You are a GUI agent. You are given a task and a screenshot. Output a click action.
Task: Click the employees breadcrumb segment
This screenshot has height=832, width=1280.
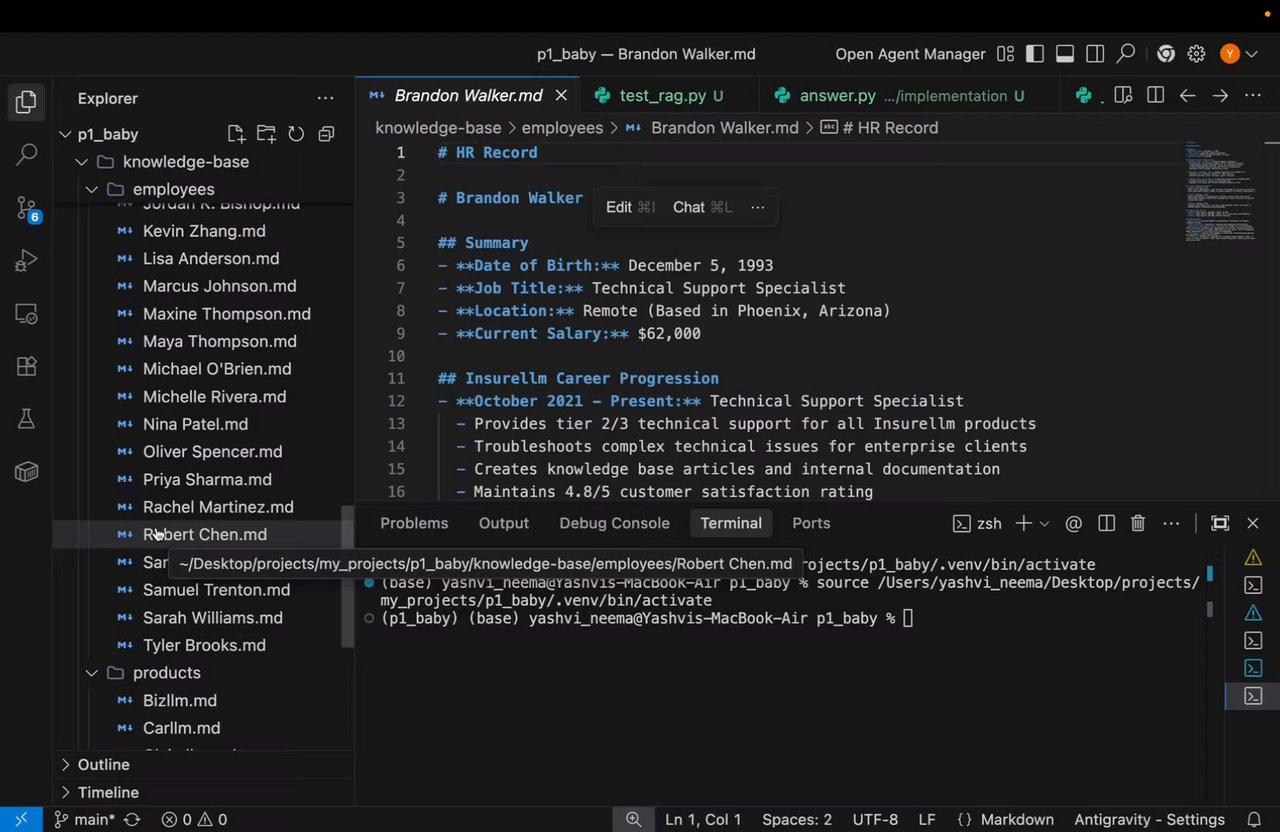(x=562, y=128)
